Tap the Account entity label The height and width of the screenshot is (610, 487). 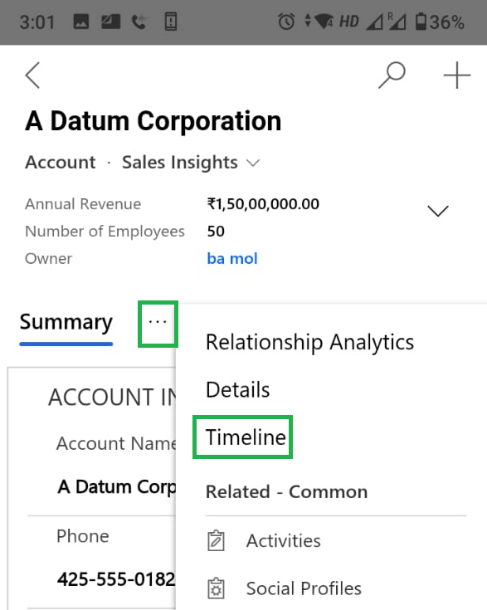pyautogui.click(x=60, y=162)
